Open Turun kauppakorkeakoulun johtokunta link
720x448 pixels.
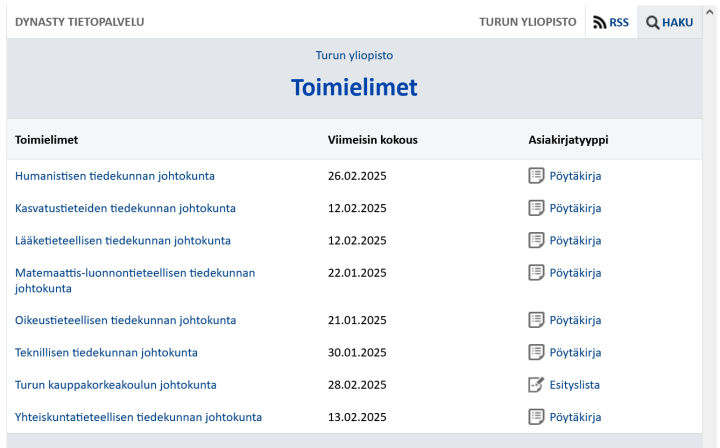[116, 384]
